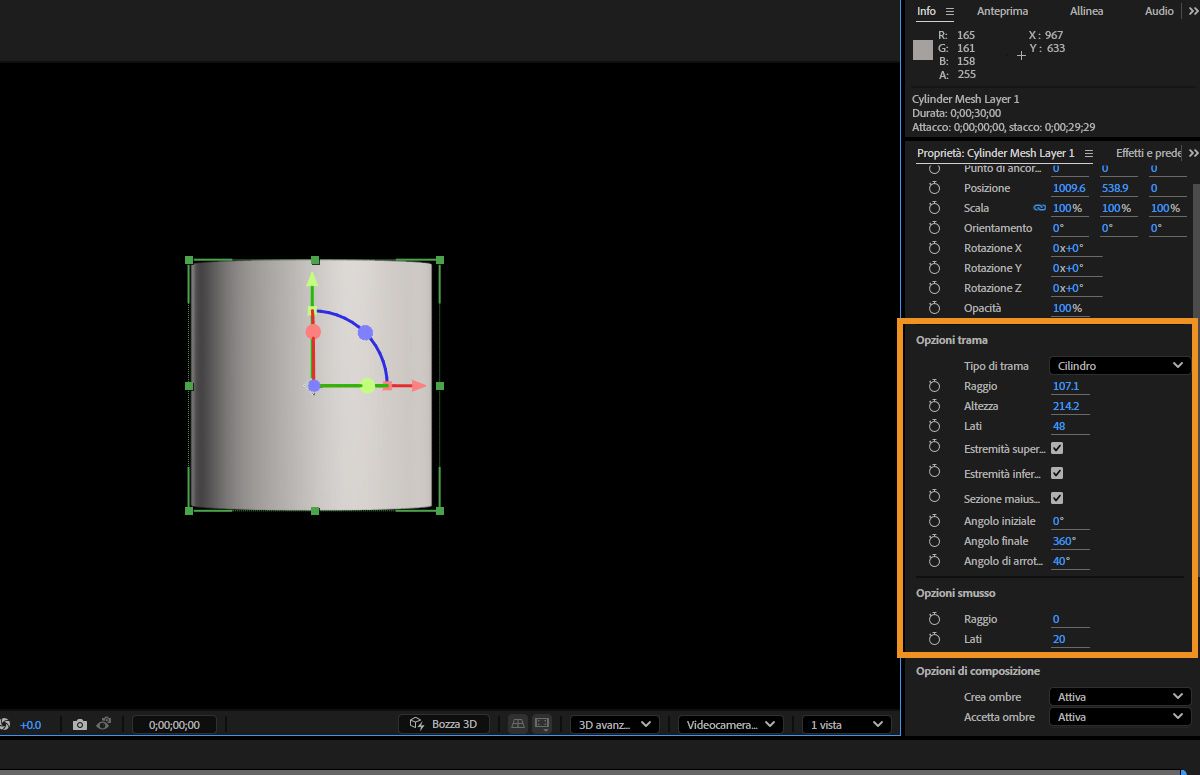Screen dimensions: 1200x775
Task: Click the stopwatch next to Posizione
Action: (x=935, y=188)
